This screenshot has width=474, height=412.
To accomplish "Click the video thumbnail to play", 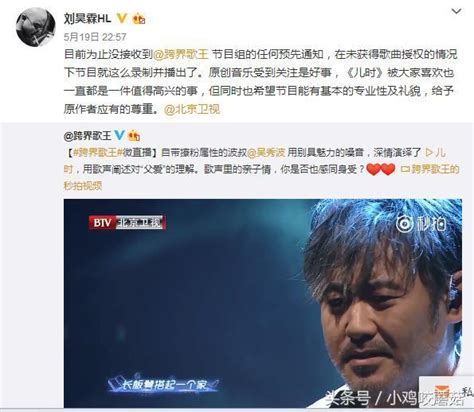I will coord(263,303).
